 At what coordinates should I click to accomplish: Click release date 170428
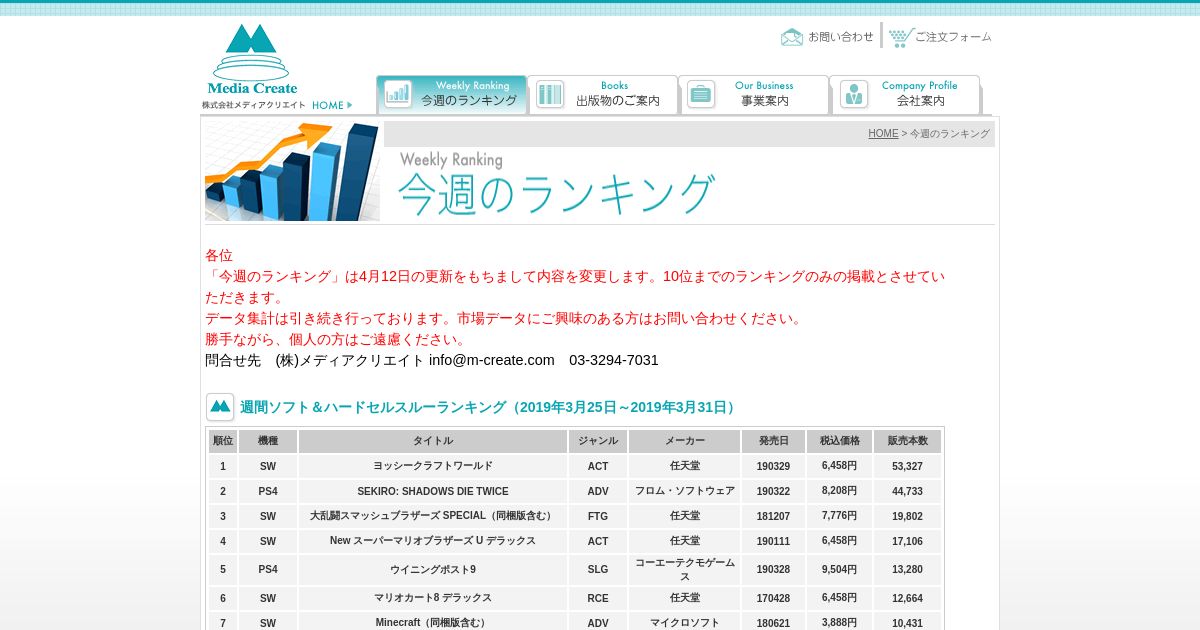click(x=773, y=598)
